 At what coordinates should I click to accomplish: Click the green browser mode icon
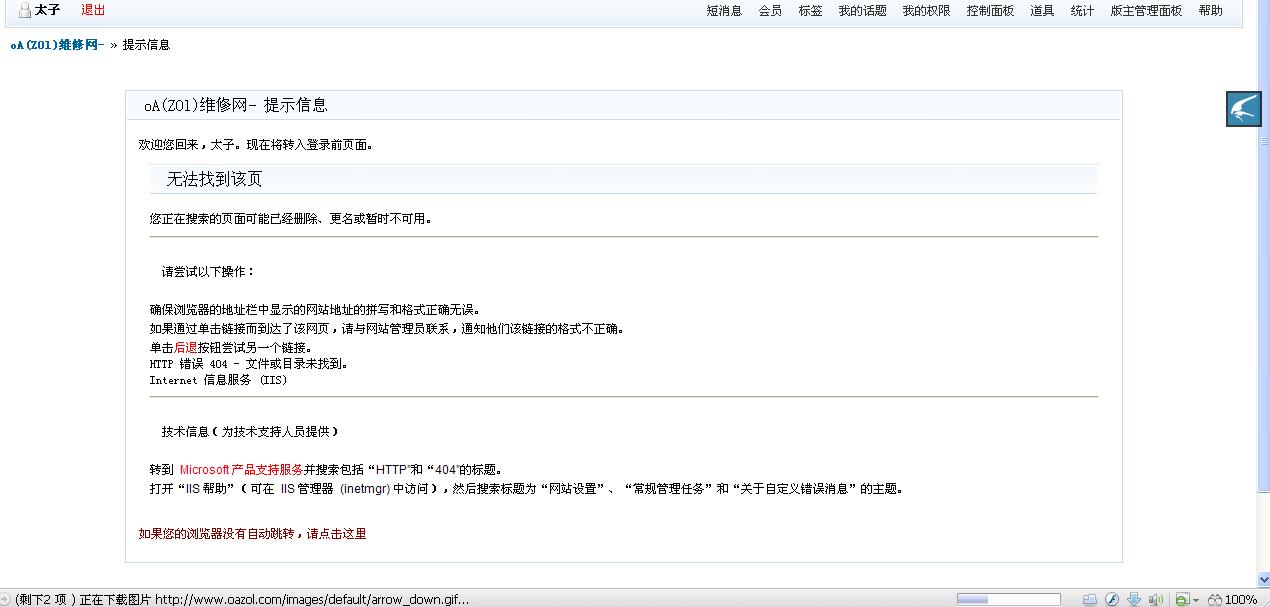1182,599
